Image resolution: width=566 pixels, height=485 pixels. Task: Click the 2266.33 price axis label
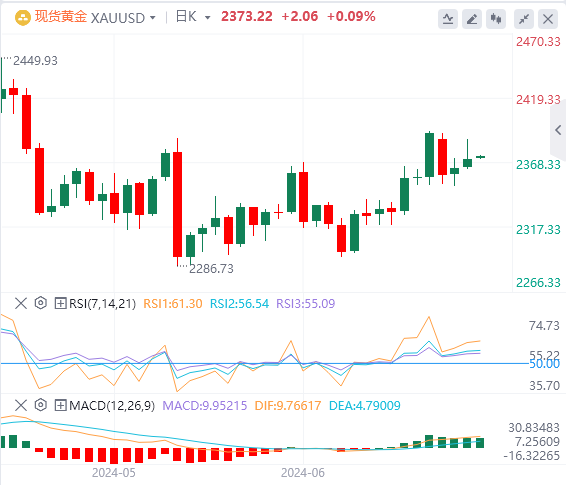click(538, 283)
